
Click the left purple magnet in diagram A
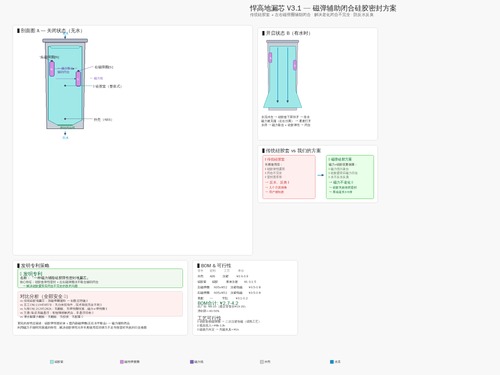pyautogui.click(x=52, y=69)
